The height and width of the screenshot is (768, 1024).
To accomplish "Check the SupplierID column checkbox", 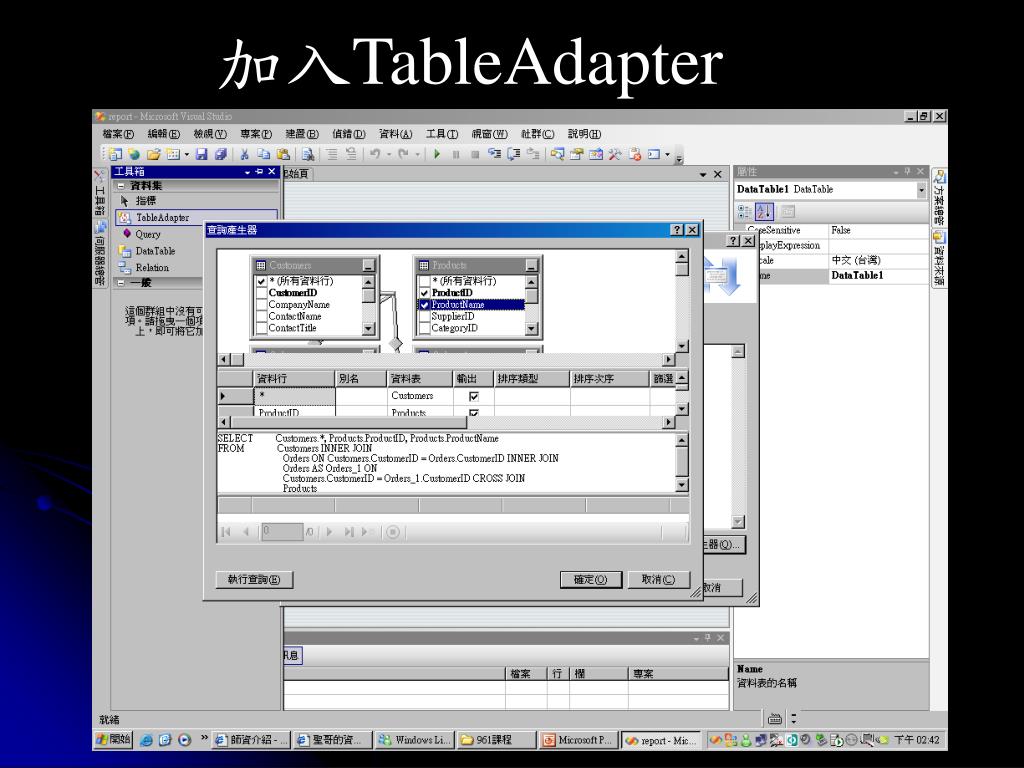I will [424, 317].
